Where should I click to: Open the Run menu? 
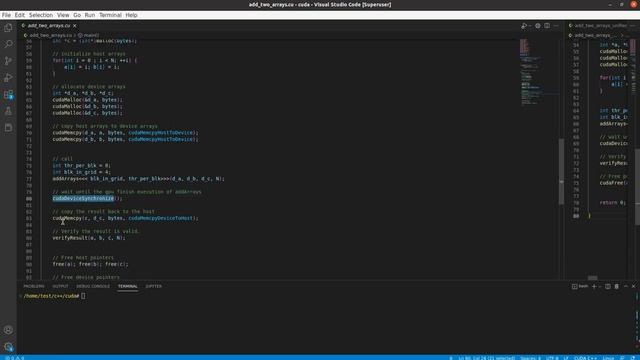pyautogui.click(x=90, y=15)
